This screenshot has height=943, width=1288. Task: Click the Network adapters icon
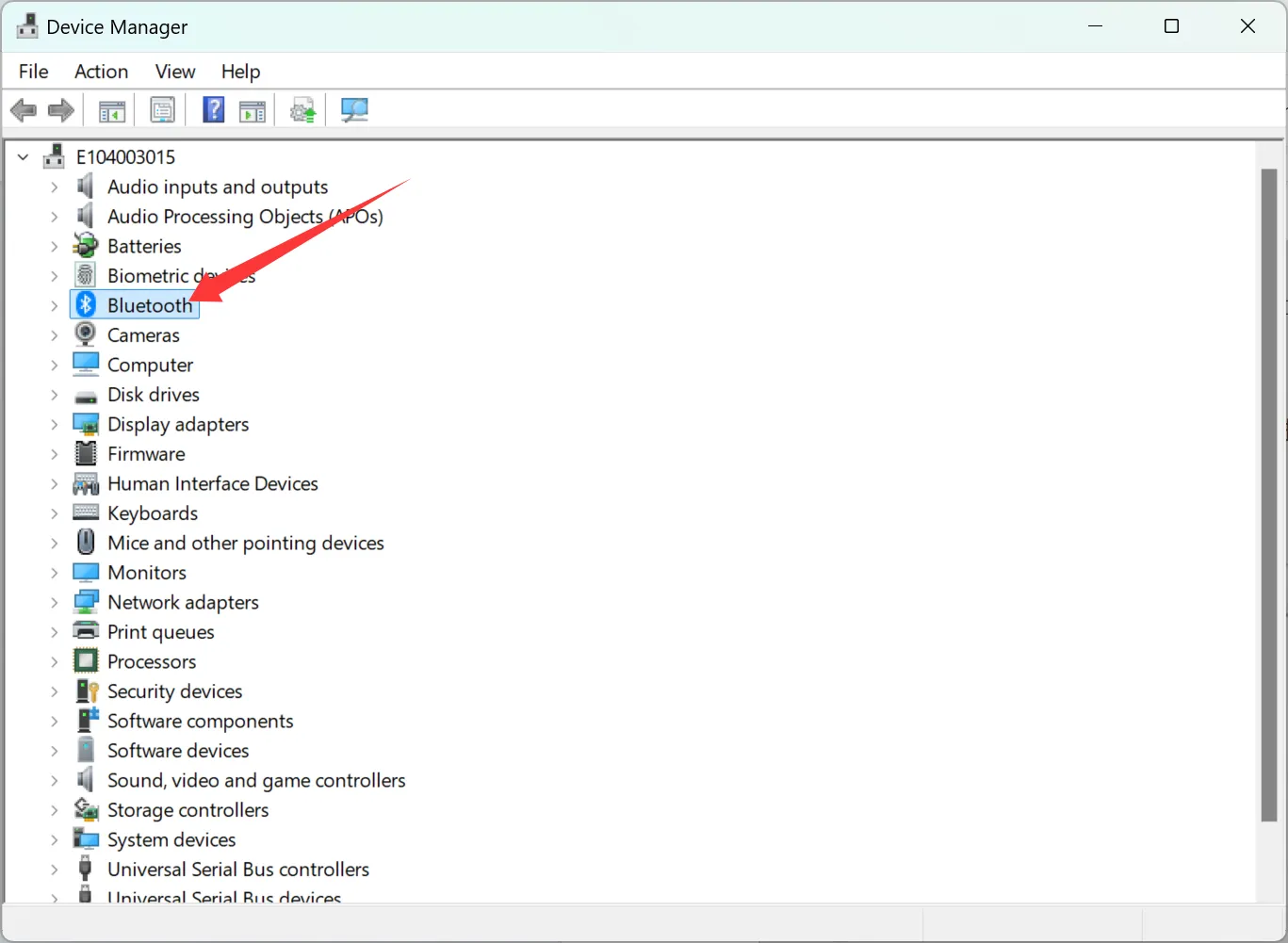(x=86, y=602)
